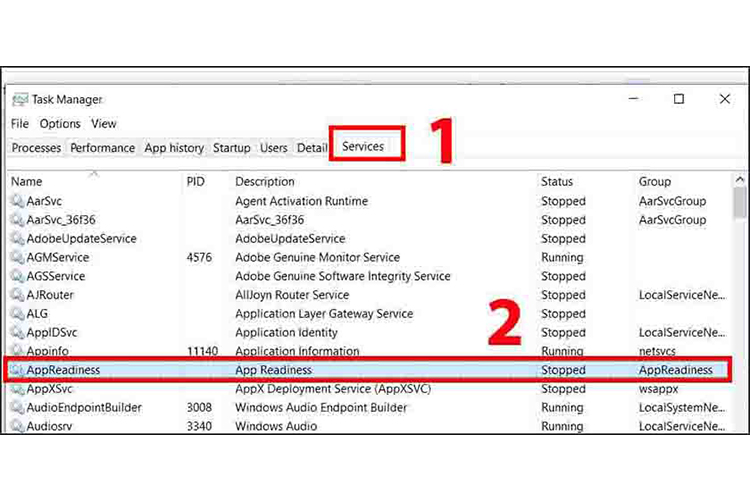The image size is (750, 500).
Task: Select the Appinfo service name
Action: 47,351
